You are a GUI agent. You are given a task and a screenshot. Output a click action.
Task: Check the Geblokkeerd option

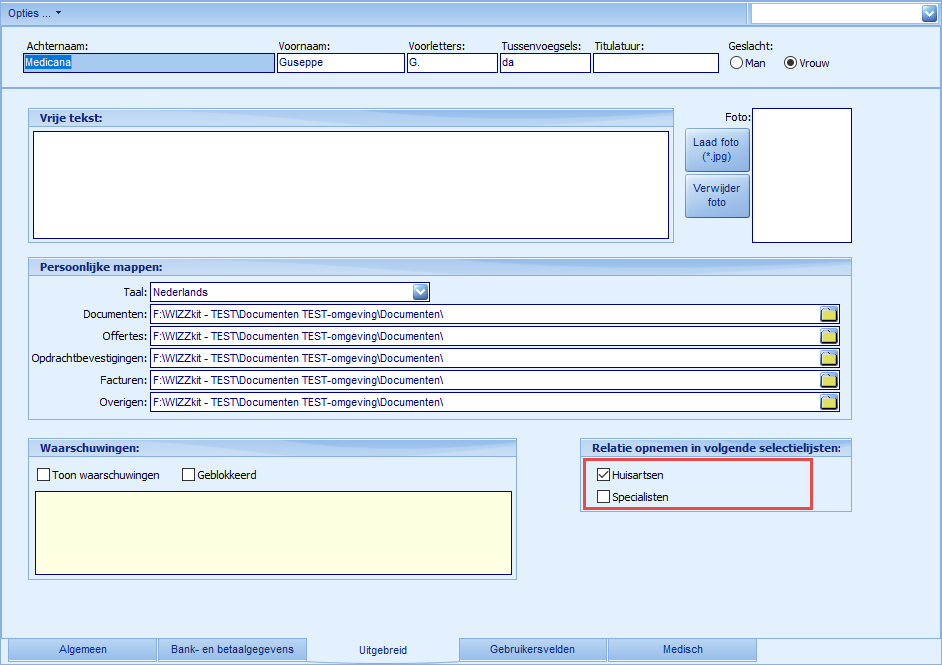pos(188,475)
